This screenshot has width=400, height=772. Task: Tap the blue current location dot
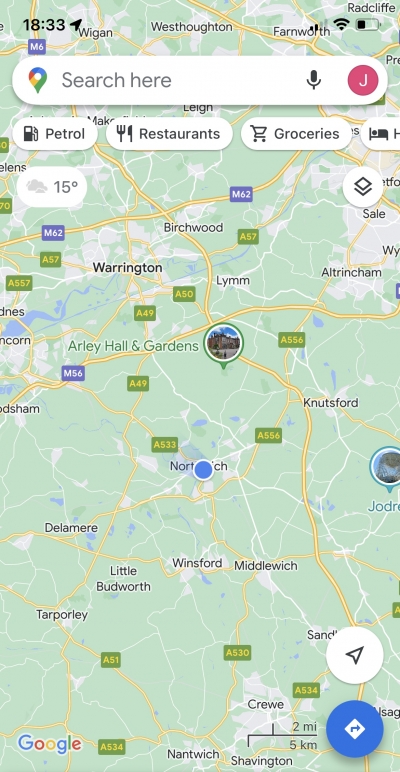point(203,470)
